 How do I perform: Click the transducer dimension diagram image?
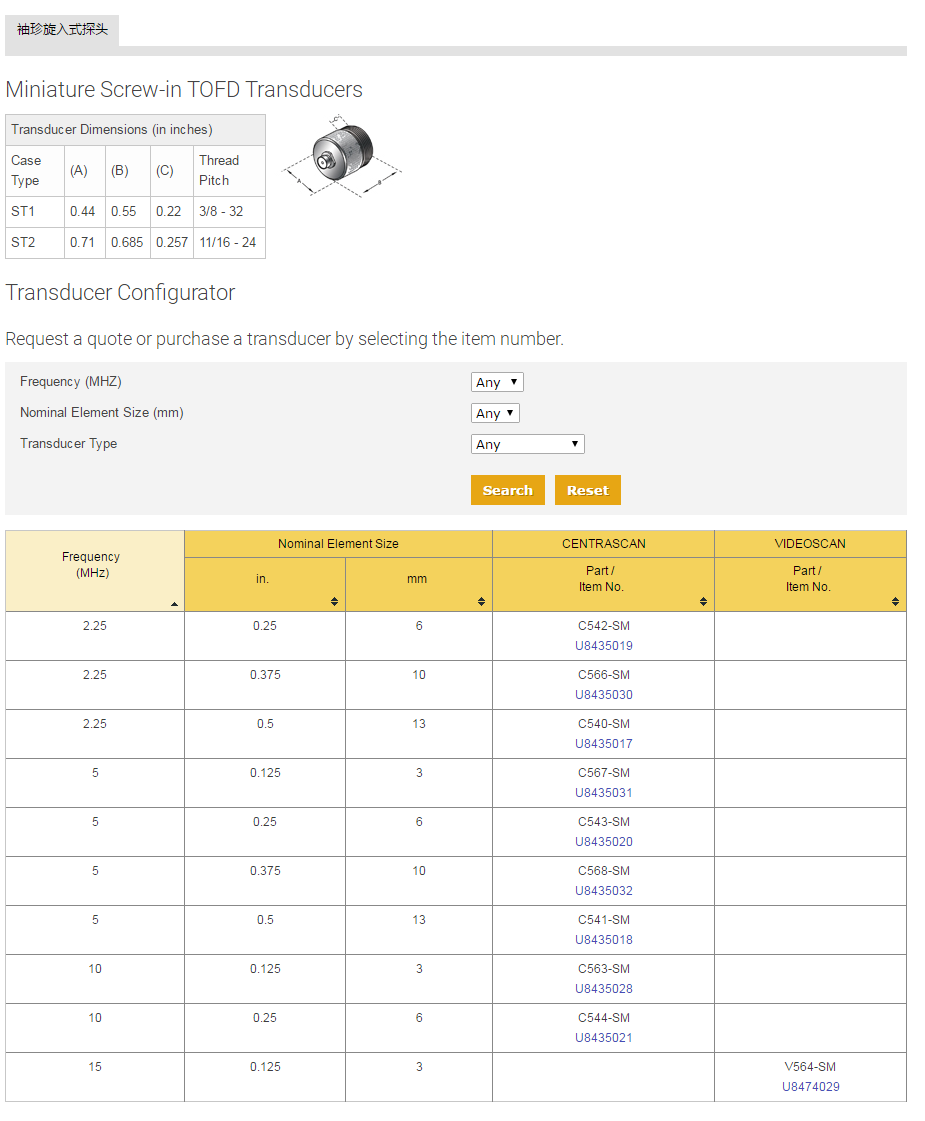click(x=342, y=158)
